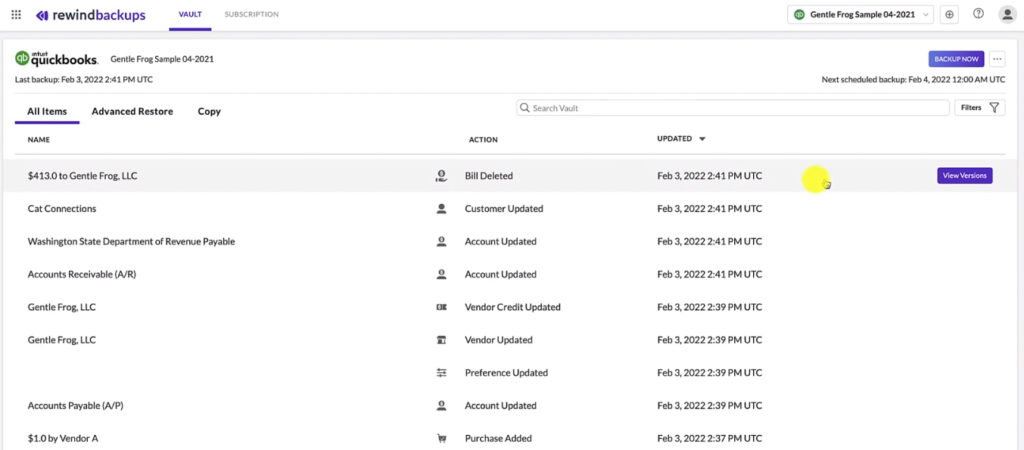Click the Name column header

click(39, 140)
